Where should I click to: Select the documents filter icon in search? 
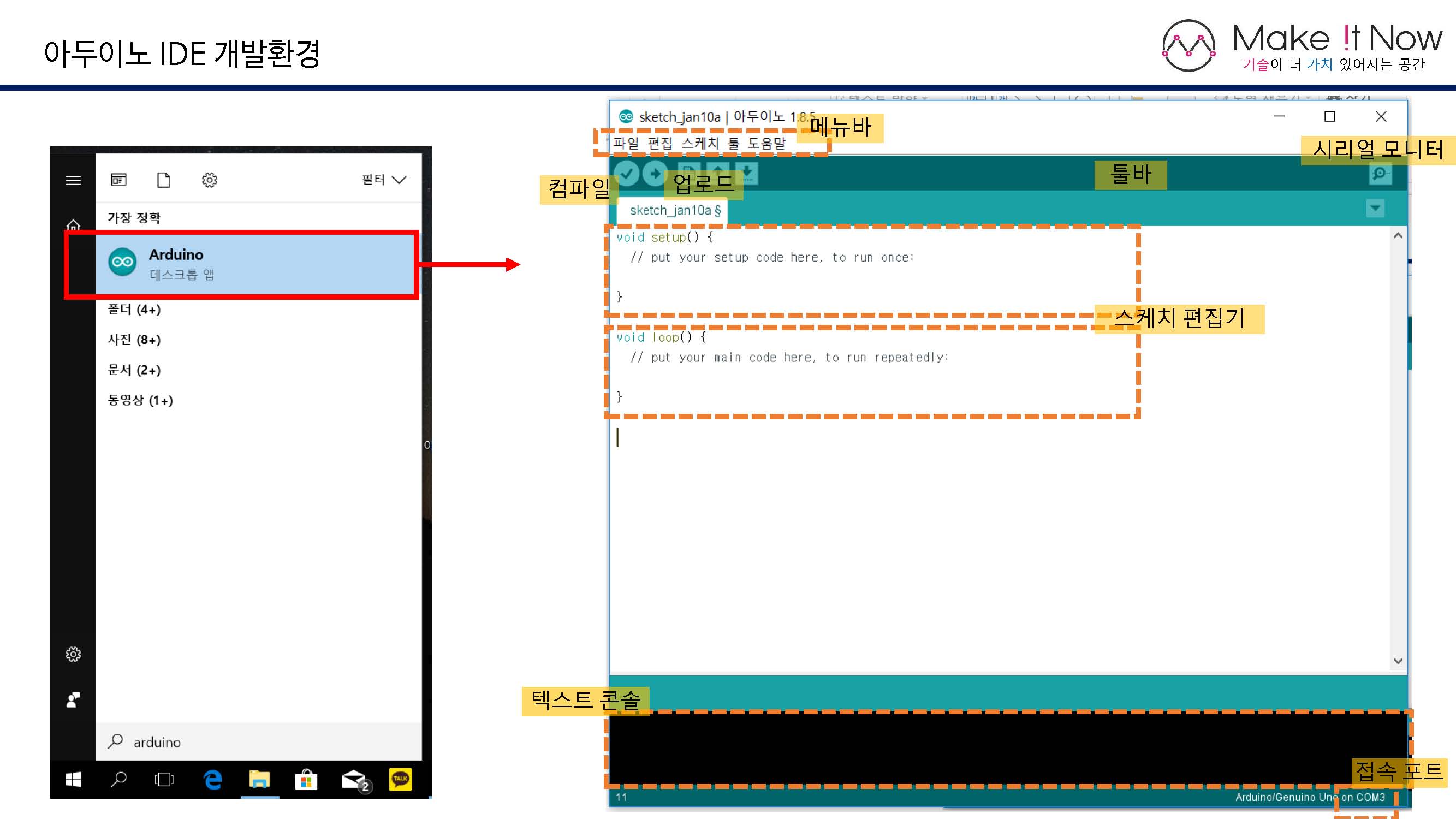(x=163, y=180)
